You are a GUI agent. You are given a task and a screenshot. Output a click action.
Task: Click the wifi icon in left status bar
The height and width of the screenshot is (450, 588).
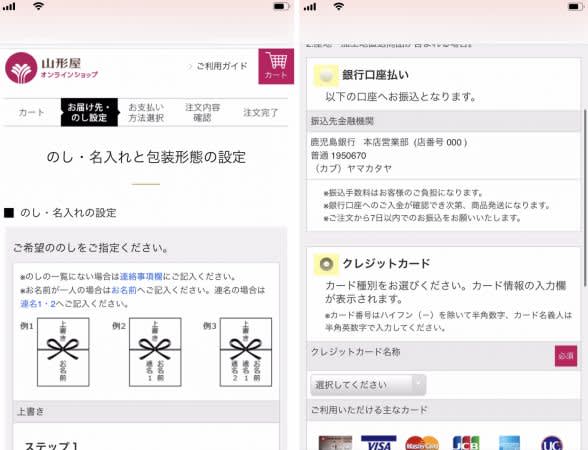click(38, 6)
